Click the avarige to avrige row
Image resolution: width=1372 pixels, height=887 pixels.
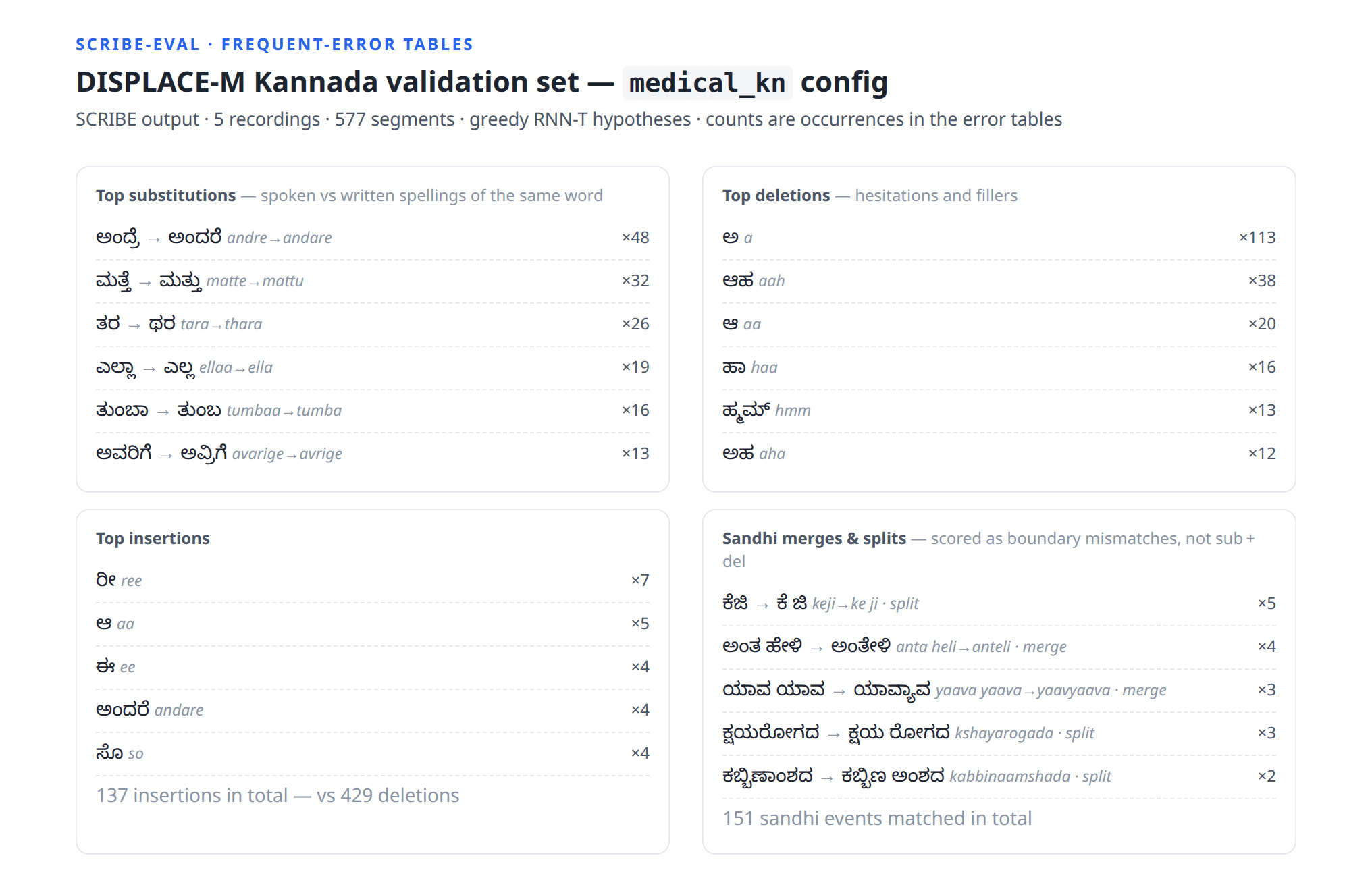tap(372, 454)
